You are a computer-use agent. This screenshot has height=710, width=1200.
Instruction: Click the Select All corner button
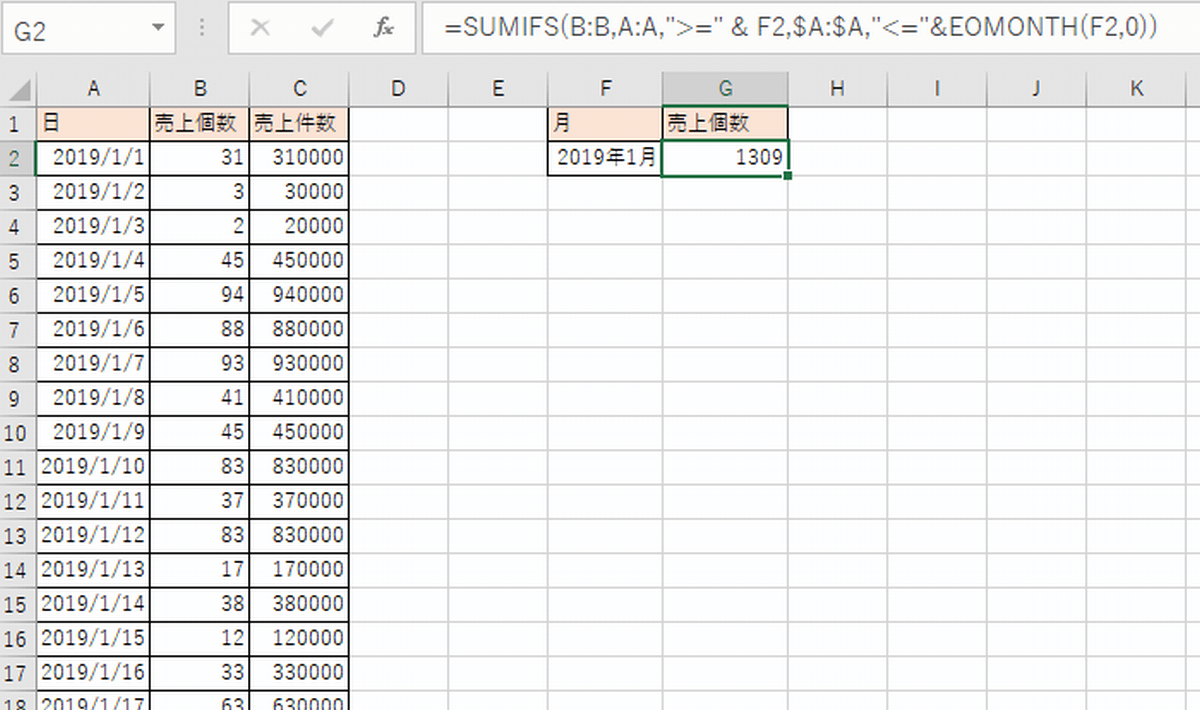[x=17, y=88]
